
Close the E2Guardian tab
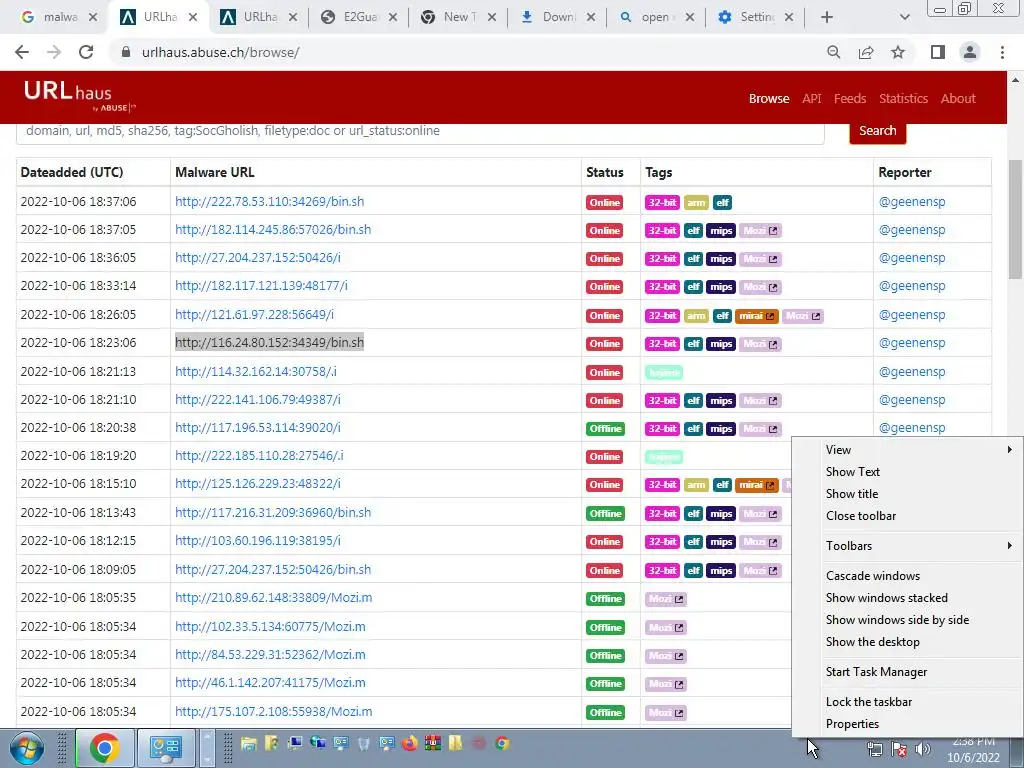click(392, 18)
